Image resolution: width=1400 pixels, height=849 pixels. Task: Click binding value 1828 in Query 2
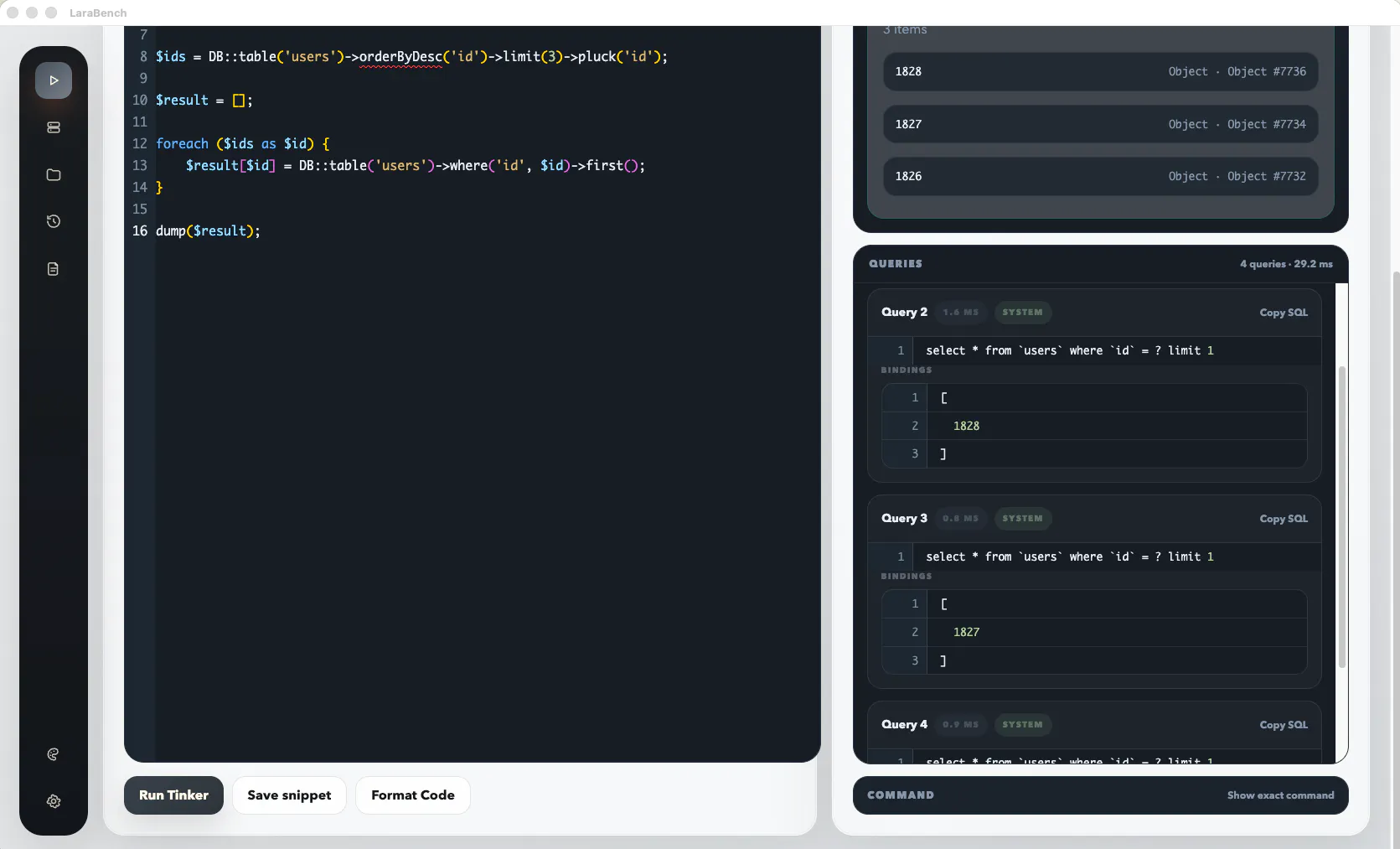[966, 426]
